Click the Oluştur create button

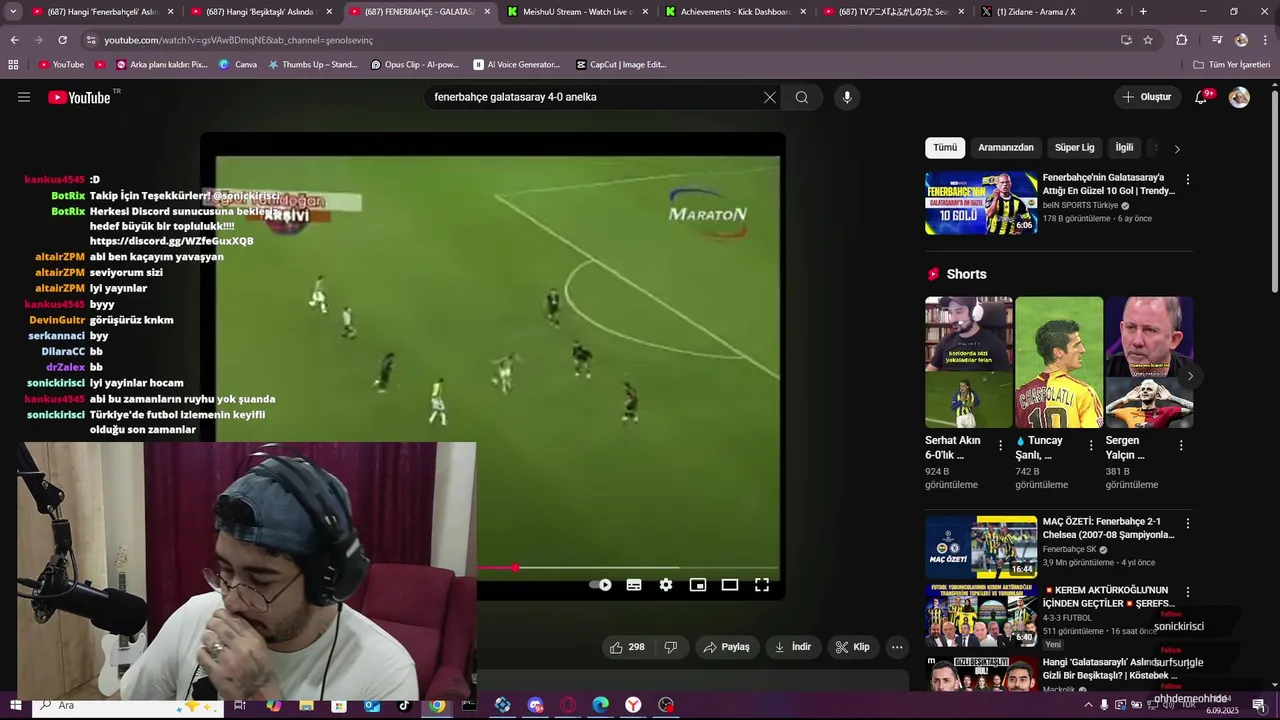pyautogui.click(x=1146, y=97)
